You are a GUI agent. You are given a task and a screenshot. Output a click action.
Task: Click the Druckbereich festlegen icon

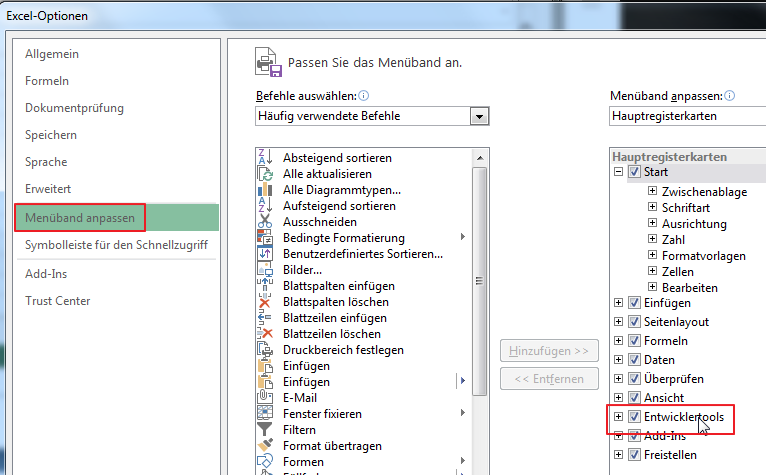(265, 350)
